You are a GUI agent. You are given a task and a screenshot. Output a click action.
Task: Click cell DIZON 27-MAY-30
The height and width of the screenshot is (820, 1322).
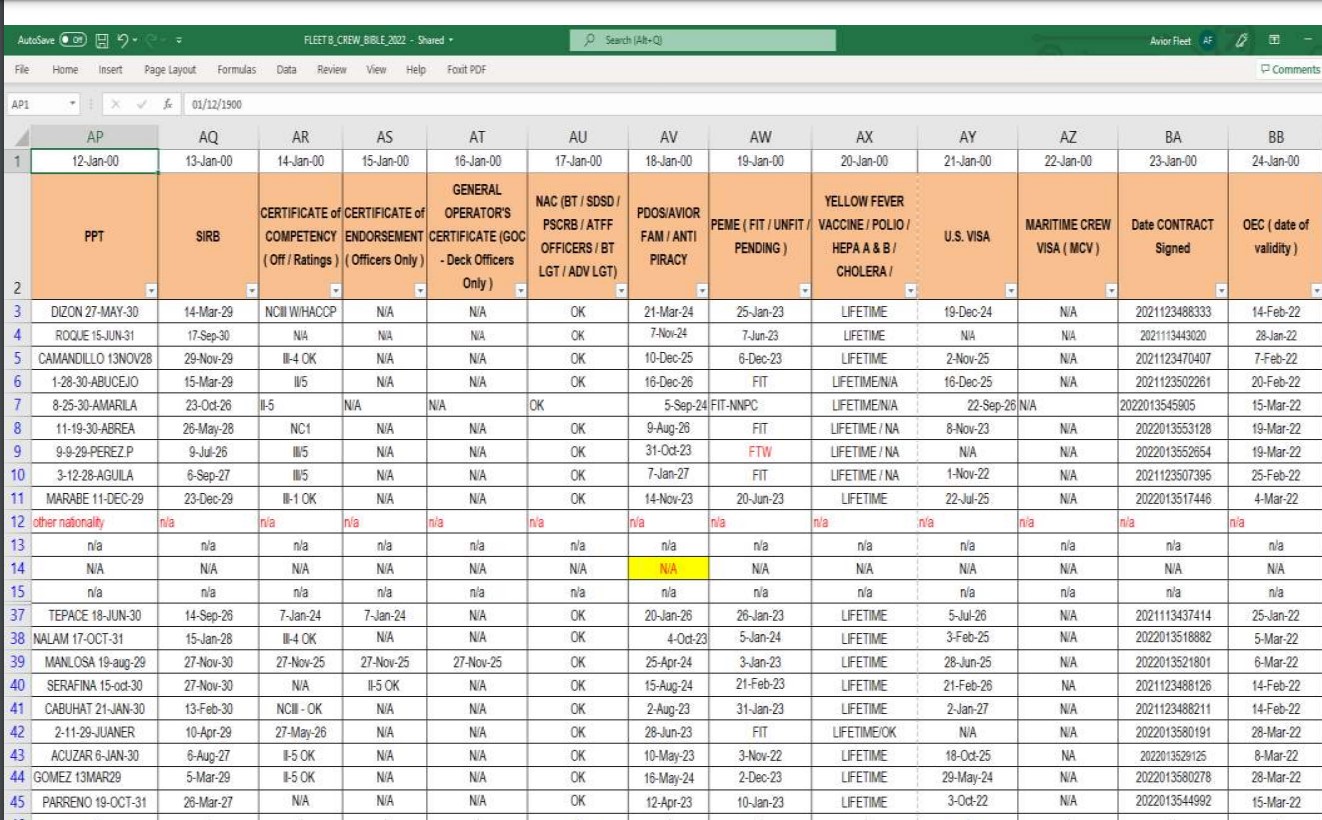pos(95,310)
